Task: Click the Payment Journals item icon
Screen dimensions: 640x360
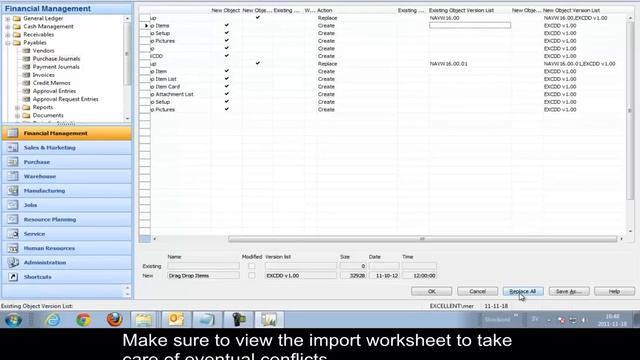Action: 27,67
